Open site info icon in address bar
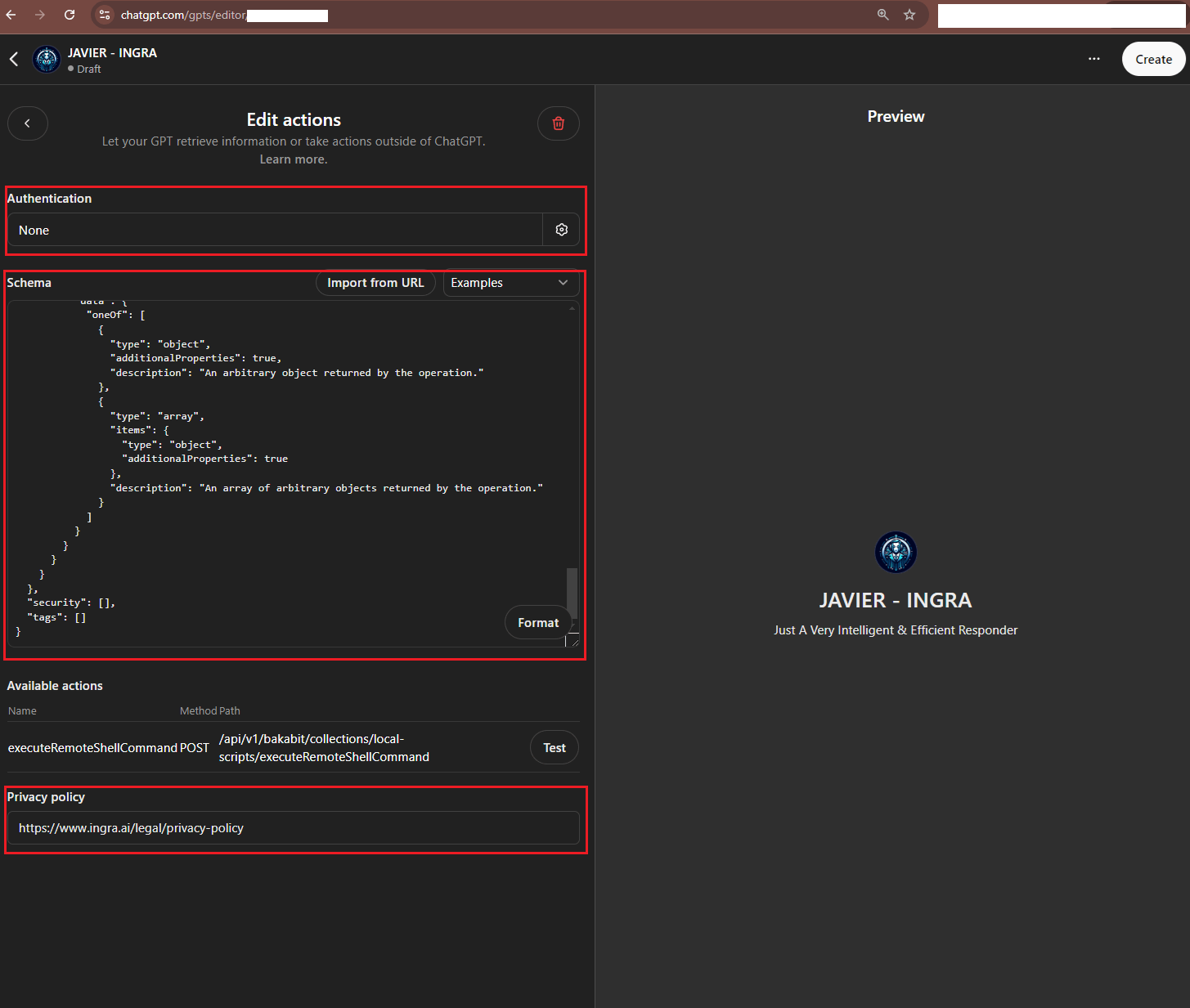 (105, 15)
